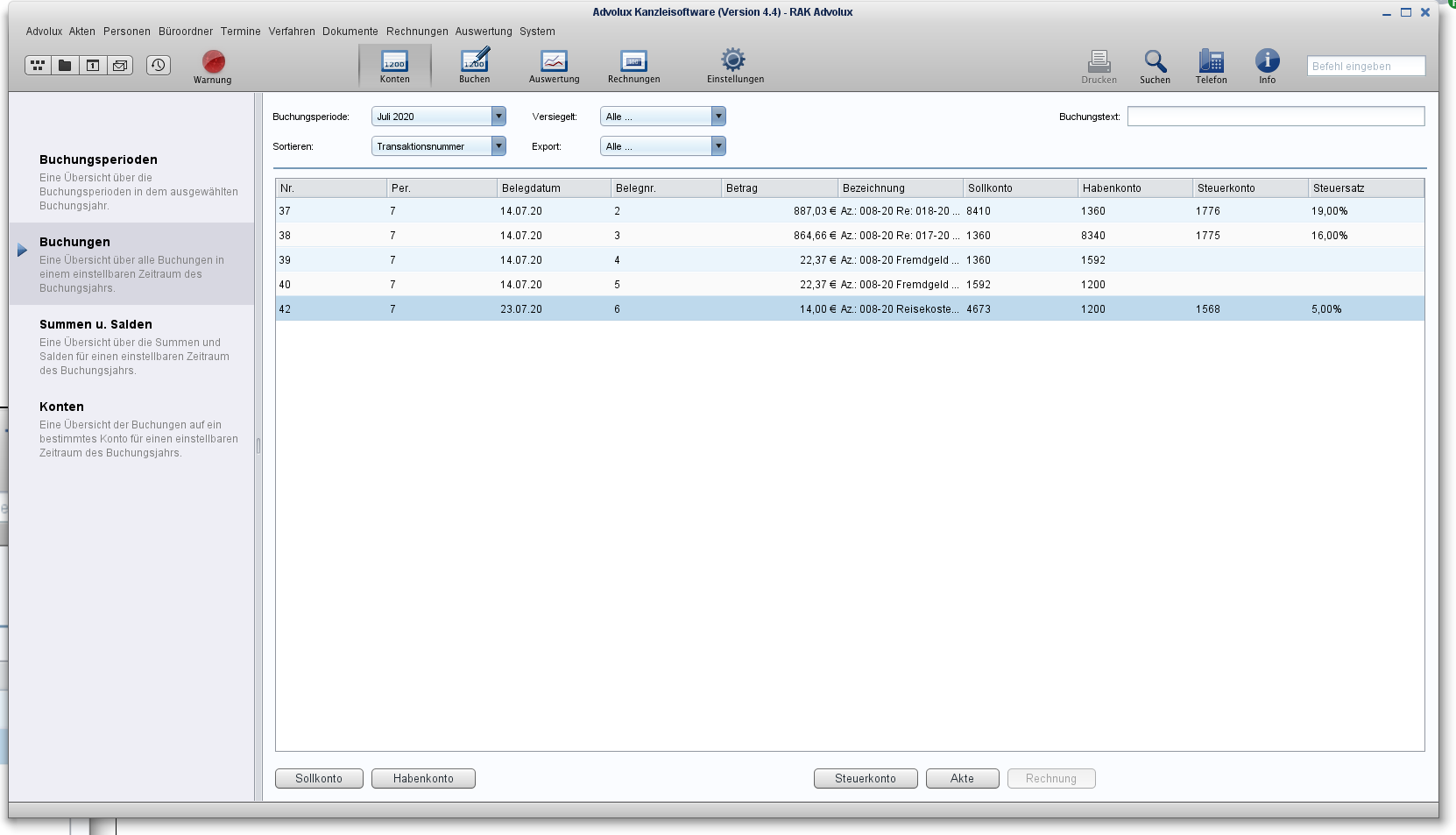Open the System menu

[537, 32]
